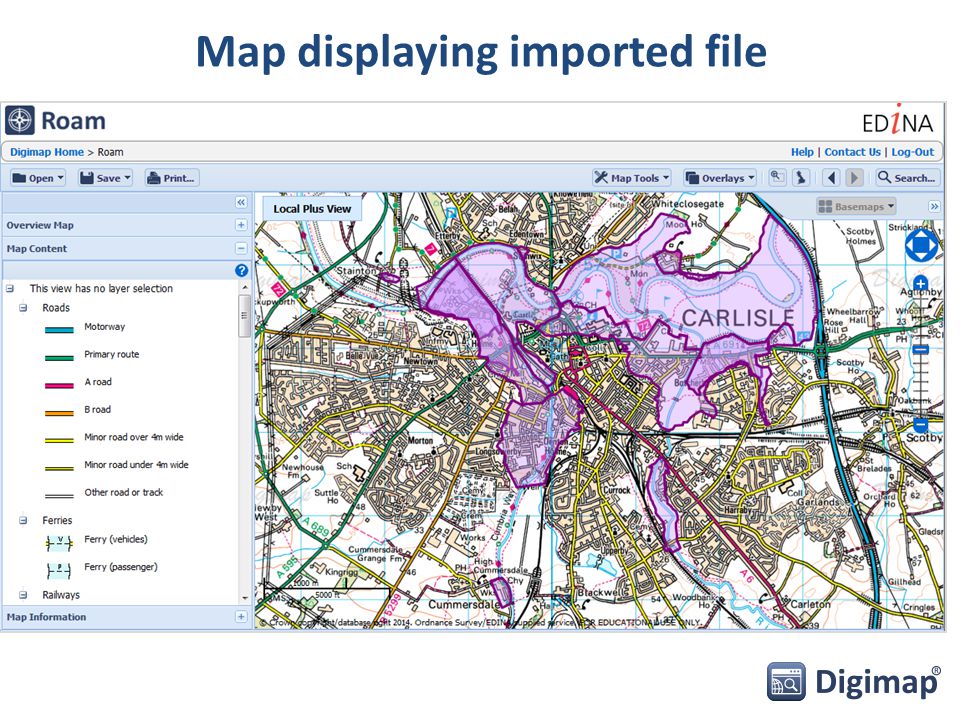Collapse the Railways legend group
The image size is (960, 720).
pyautogui.click(x=23, y=594)
